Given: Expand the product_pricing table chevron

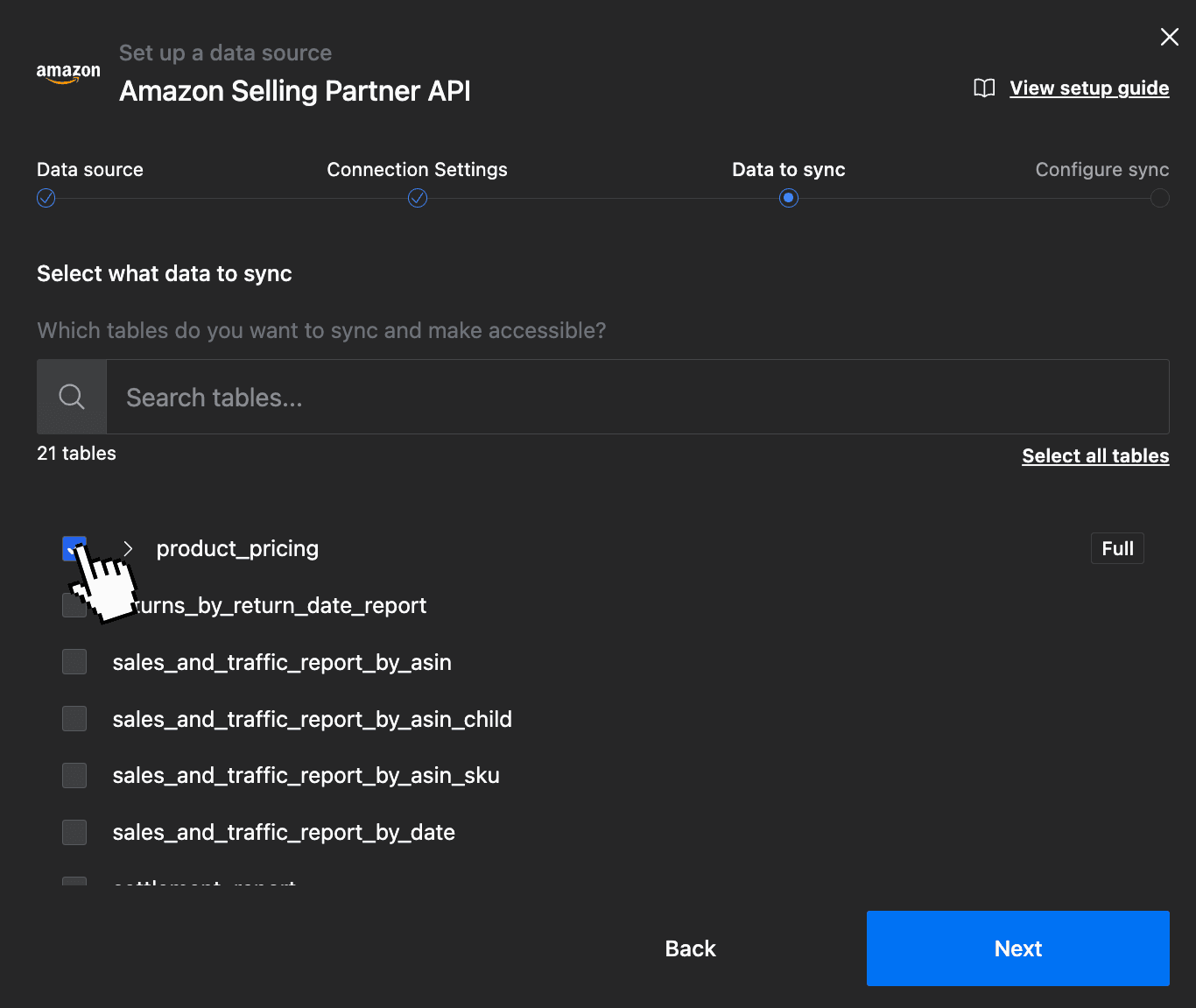Looking at the screenshot, I should coord(128,548).
